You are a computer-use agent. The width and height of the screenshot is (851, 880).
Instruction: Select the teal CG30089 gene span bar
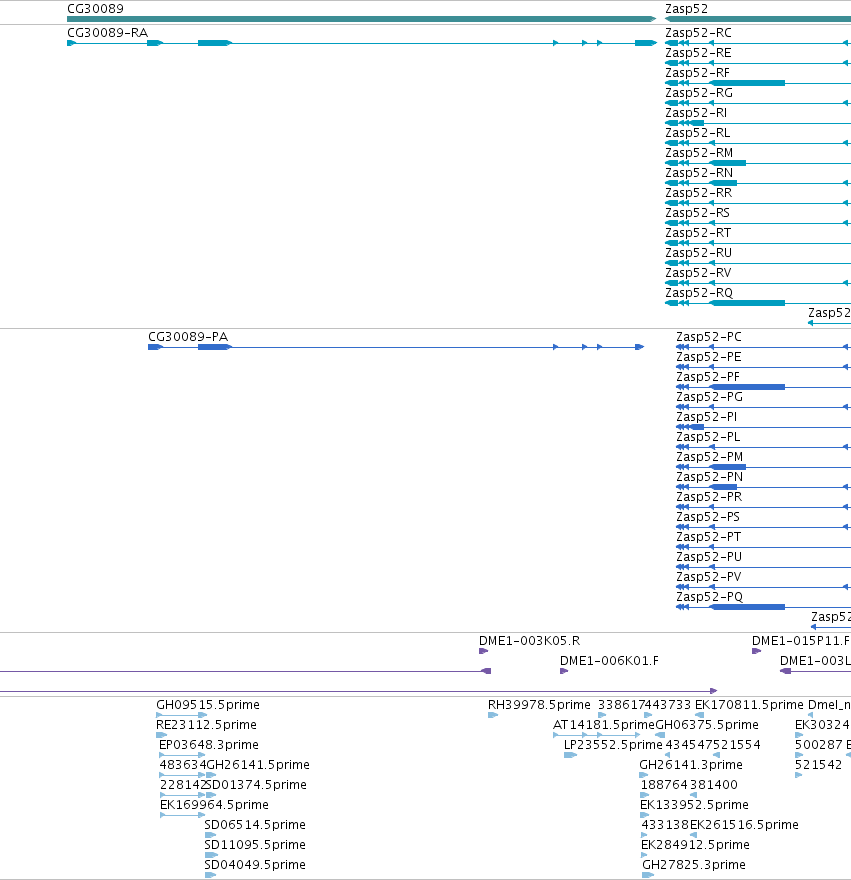362,19
